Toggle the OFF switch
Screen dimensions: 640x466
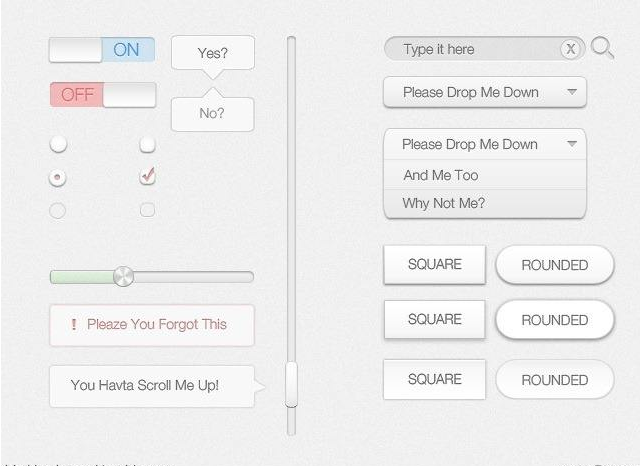(102, 95)
